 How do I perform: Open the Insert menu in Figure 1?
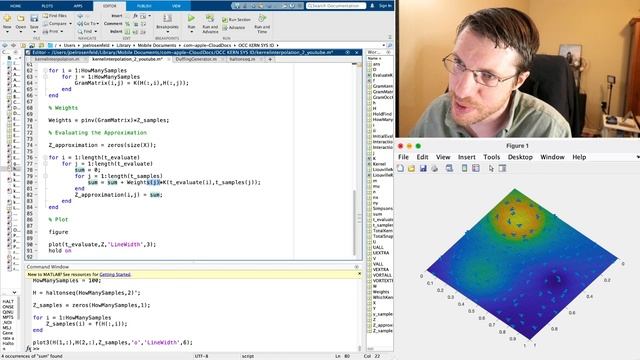tap(467, 157)
